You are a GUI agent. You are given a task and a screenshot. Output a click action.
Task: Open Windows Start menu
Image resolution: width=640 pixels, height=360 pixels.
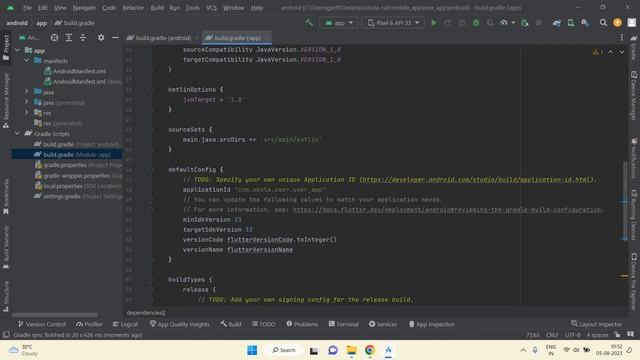click(x=252, y=350)
